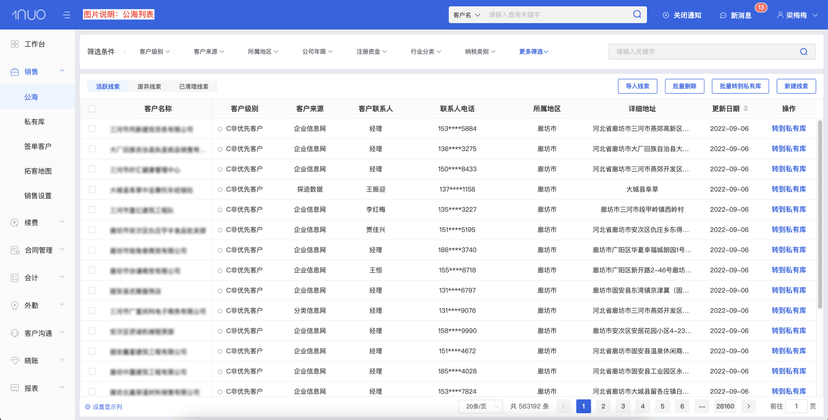Image resolution: width=828 pixels, height=420 pixels.
Task: Expand the 客户级别 filter dropdown
Action: (x=155, y=52)
